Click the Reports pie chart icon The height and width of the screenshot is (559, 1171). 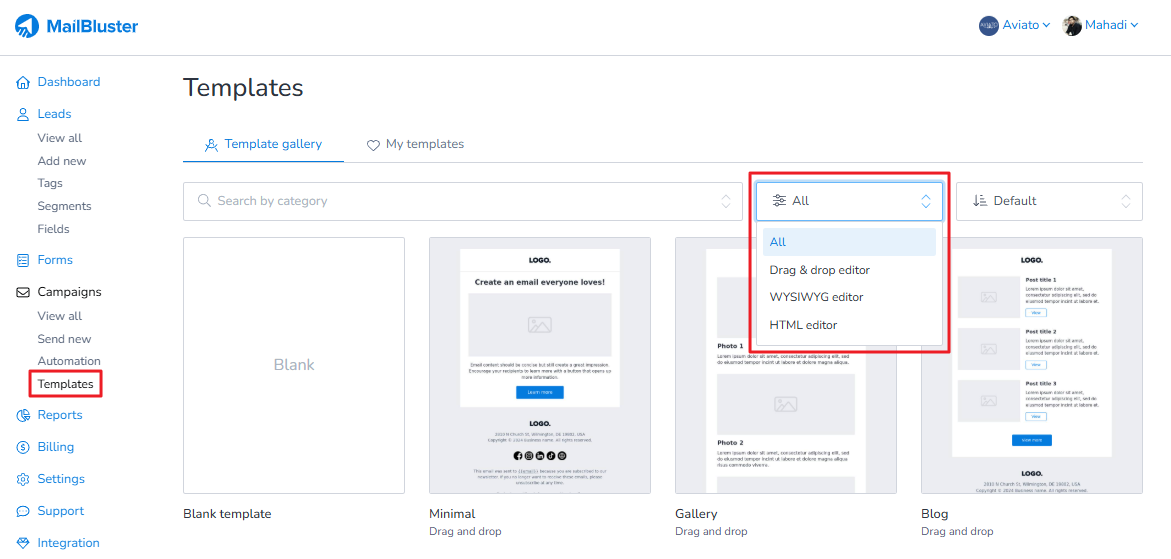(x=23, y=415)
